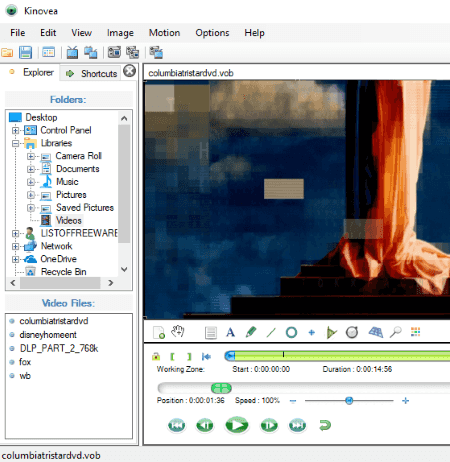Open the Image menu
This screenshot has width=450, height=462.
pyautogui.click(x=120, y=33)
